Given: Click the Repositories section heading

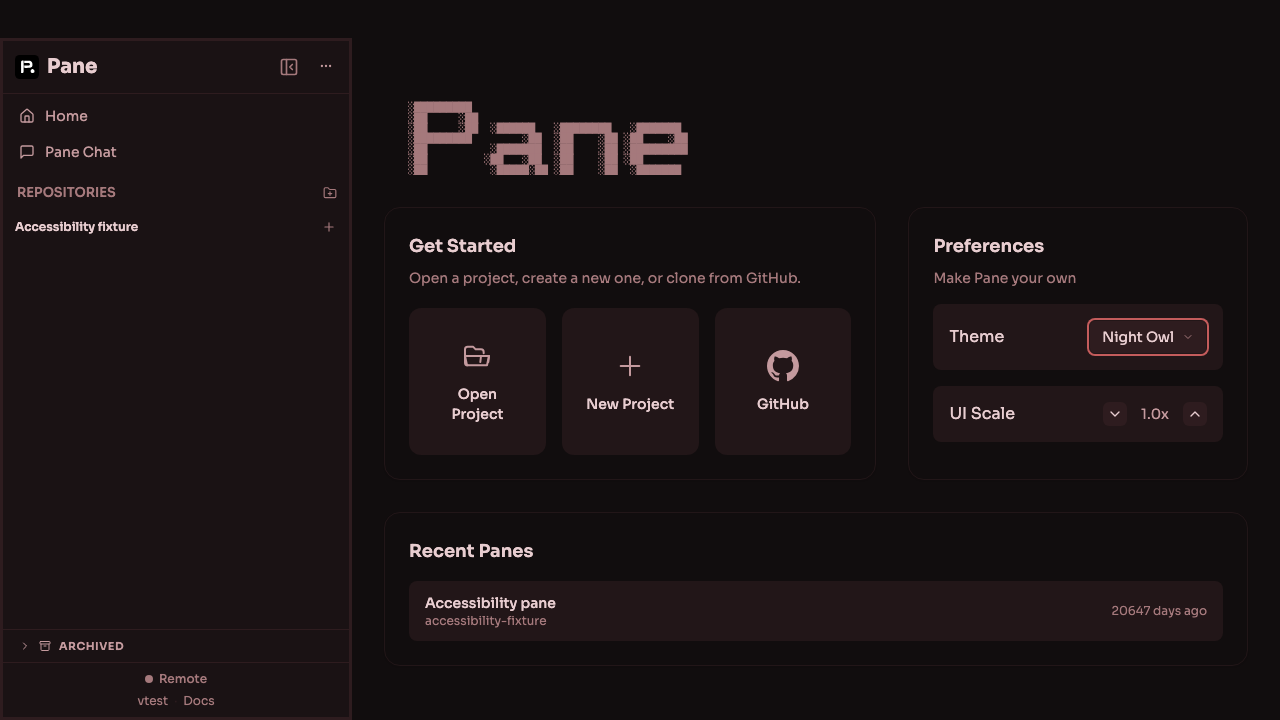Looking at the screenshot, I should pos(66,192).
